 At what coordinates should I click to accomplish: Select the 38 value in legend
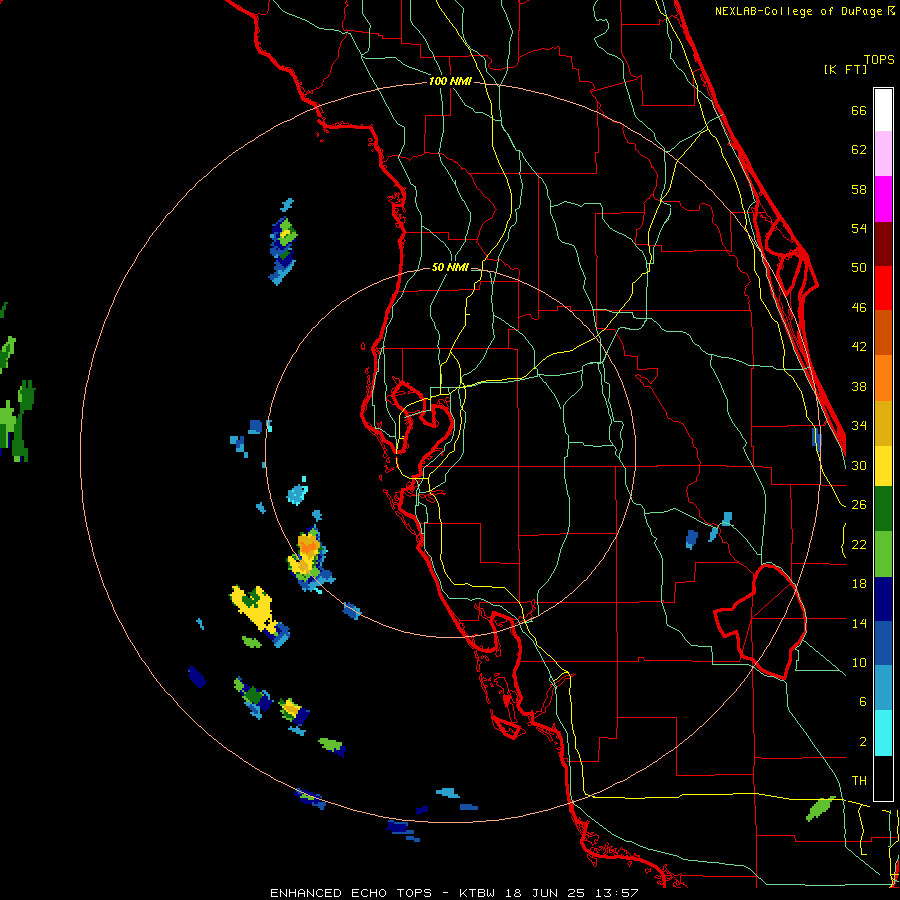click(859, 386)
